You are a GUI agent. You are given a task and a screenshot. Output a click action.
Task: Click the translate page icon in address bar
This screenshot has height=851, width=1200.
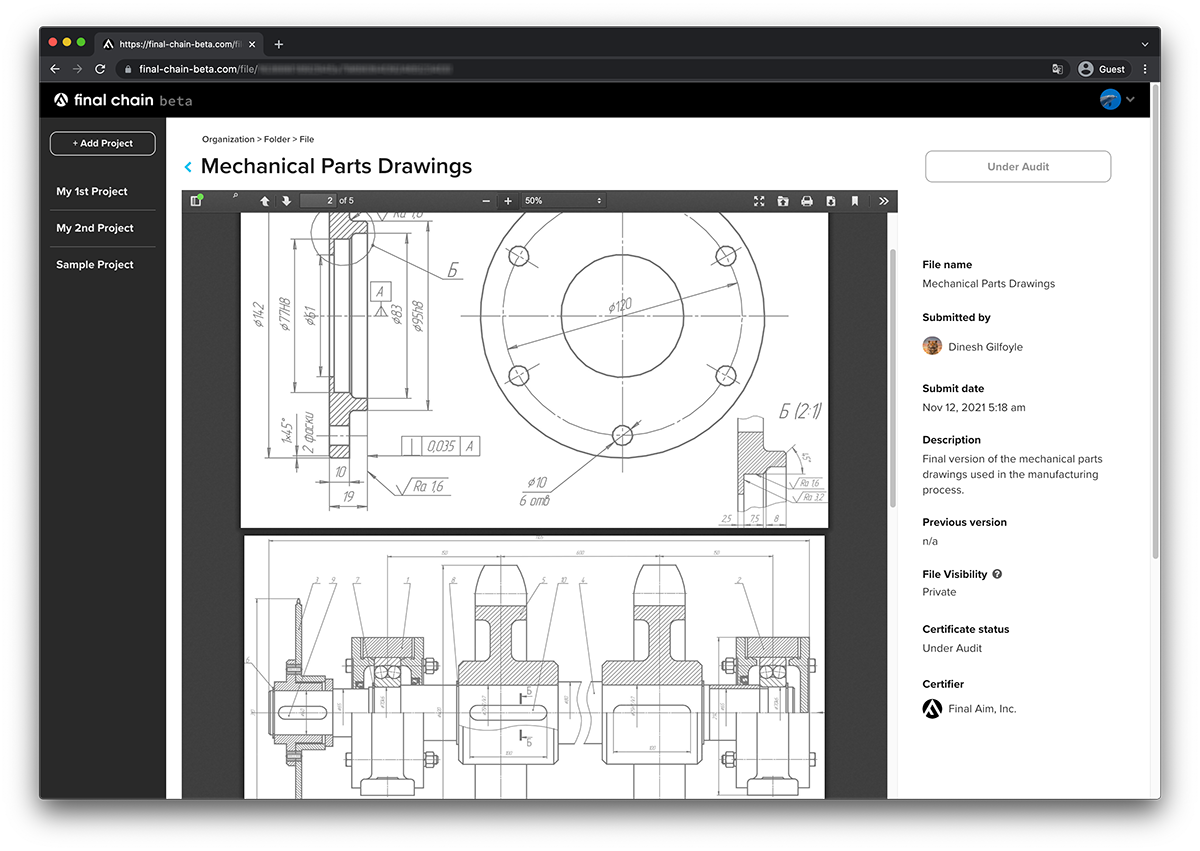coord(1057,69)
